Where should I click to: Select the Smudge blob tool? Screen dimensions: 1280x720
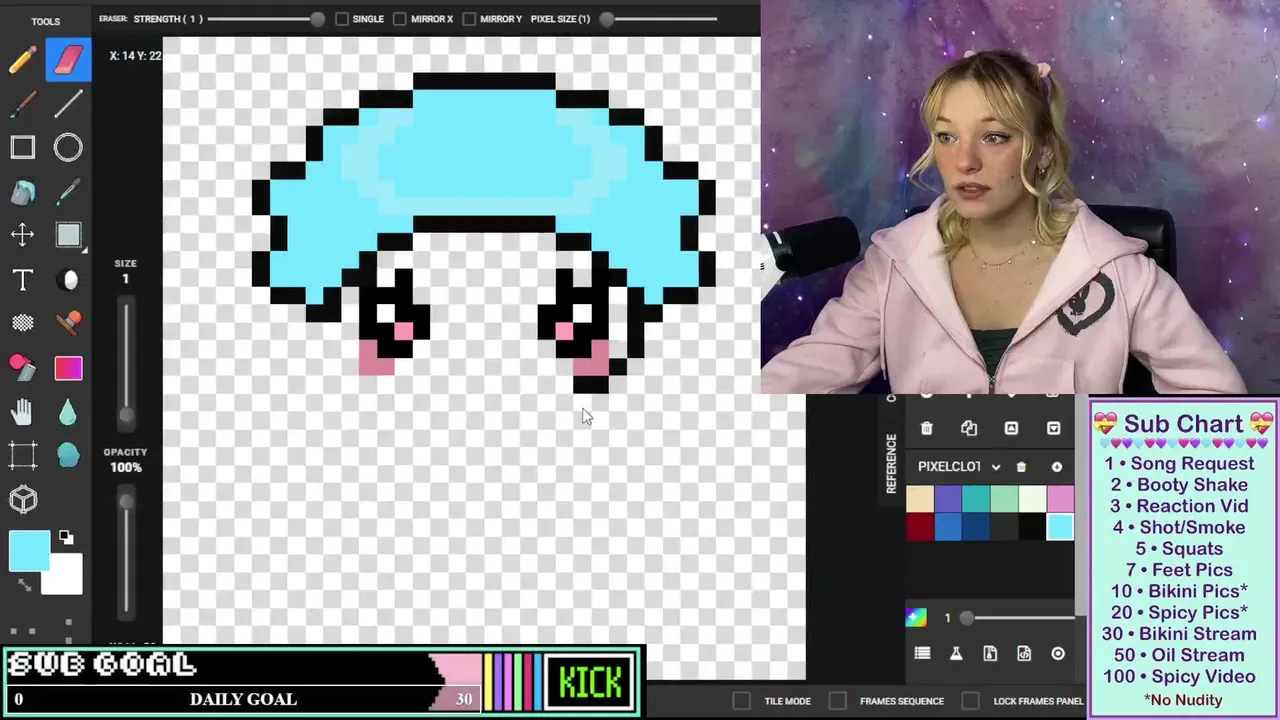tap(68, 455)
